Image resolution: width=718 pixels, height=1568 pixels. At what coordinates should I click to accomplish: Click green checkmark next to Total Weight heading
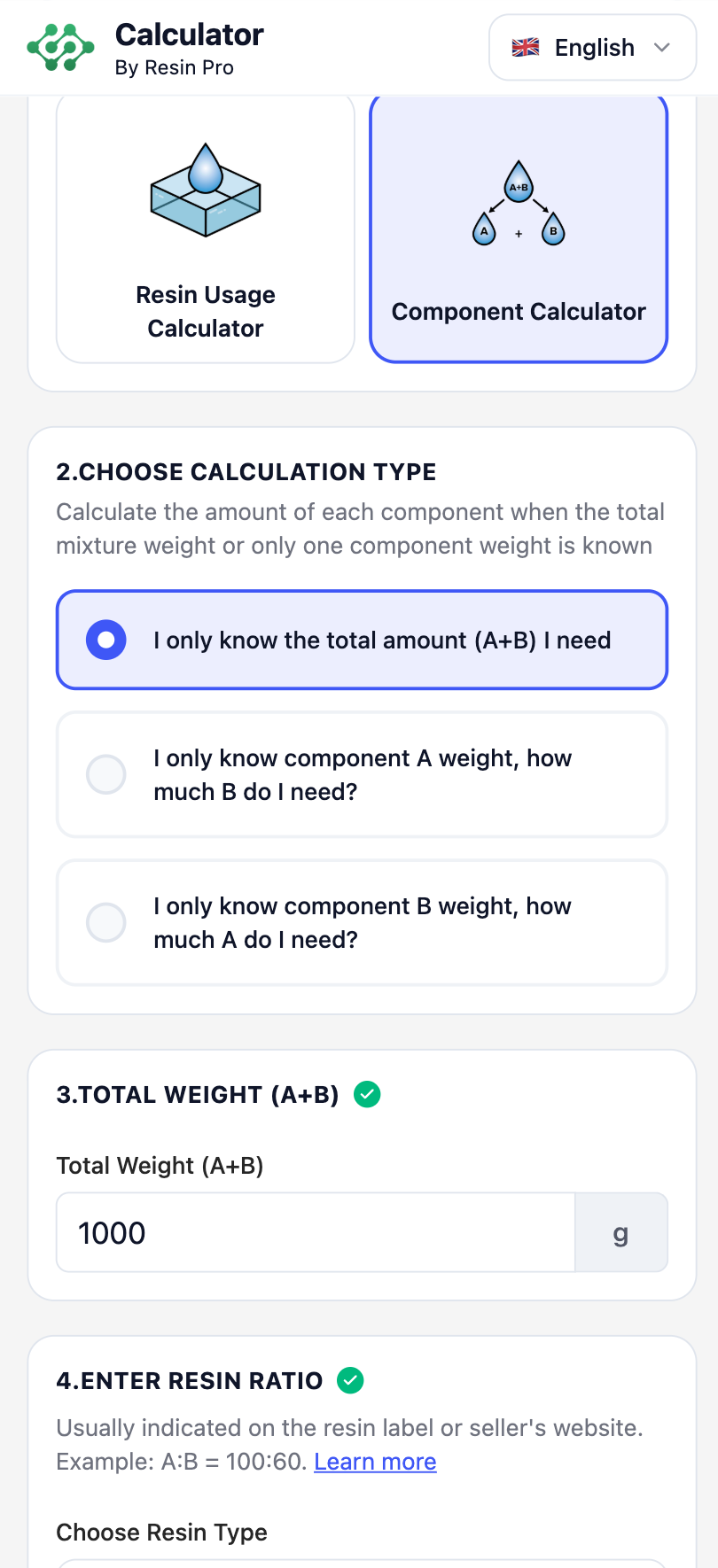click(367, 1095)
